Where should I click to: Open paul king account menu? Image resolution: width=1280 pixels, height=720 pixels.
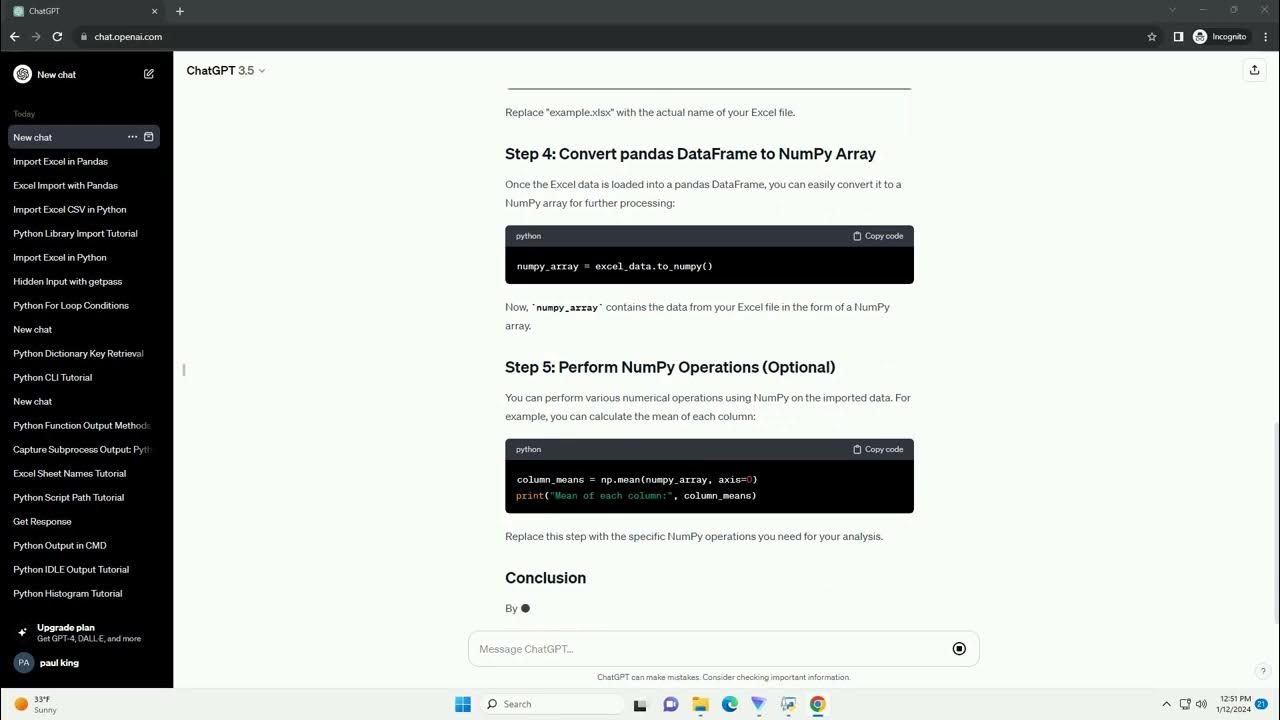coord(86,662)
